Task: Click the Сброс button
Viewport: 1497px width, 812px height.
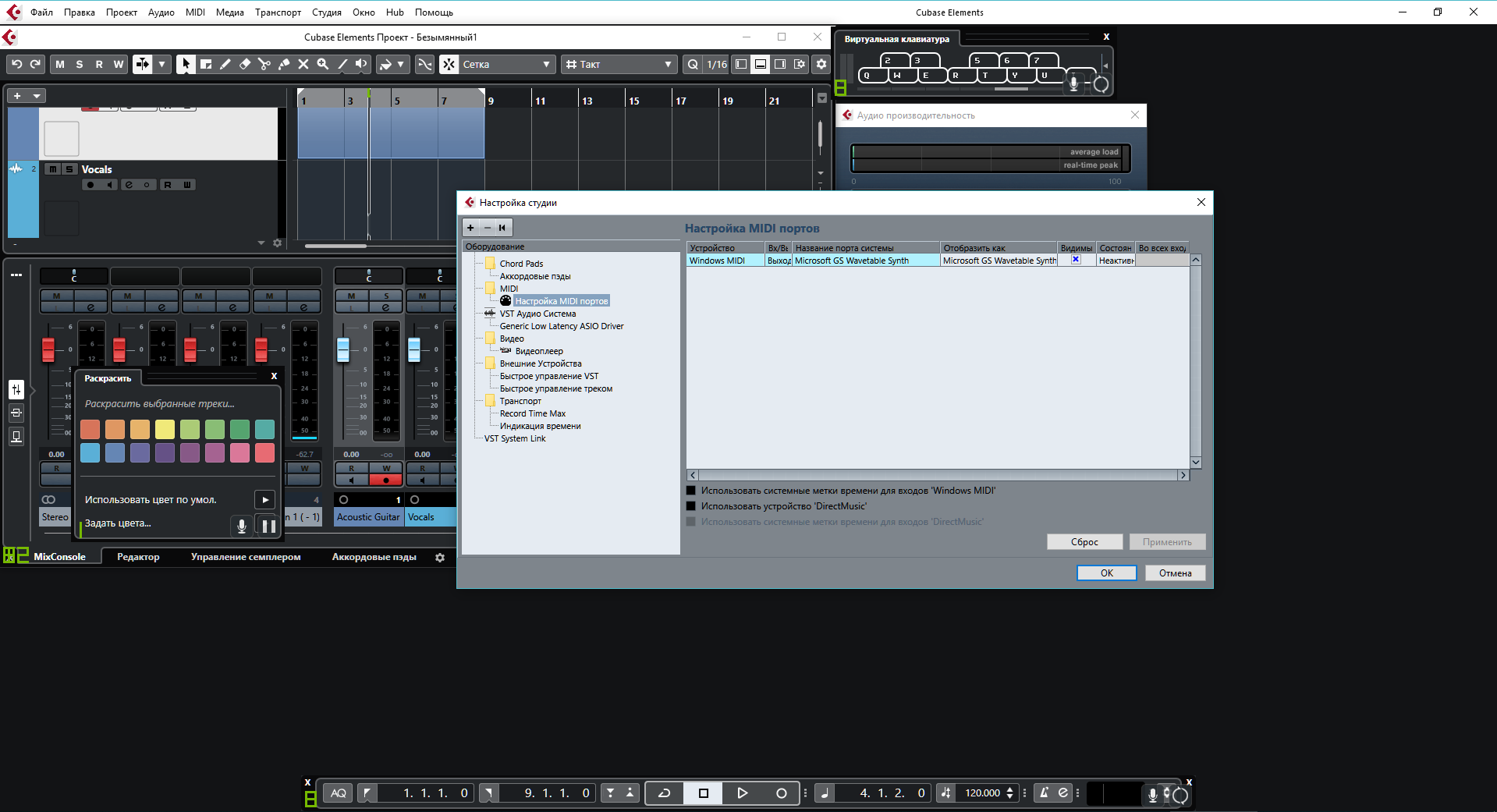Action: pyautogui.click(x=1084, y=542)
